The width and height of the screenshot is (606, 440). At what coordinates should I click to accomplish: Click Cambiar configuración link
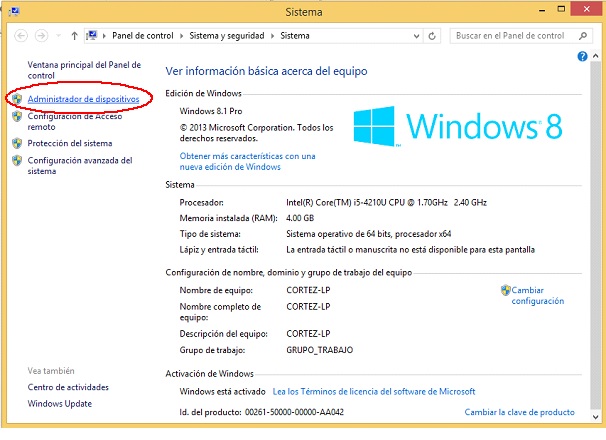(538, 295)
